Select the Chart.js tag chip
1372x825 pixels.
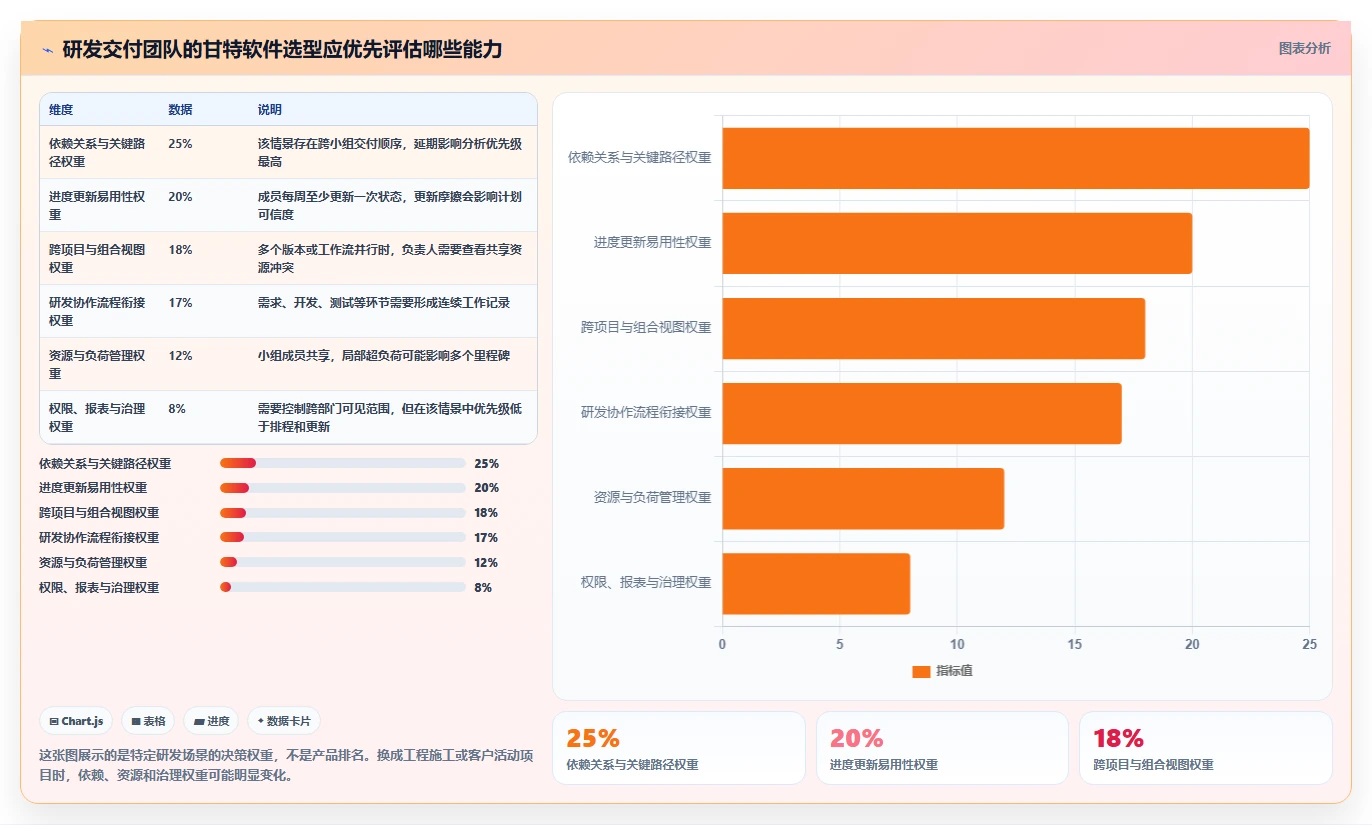[x=76, y=721]
